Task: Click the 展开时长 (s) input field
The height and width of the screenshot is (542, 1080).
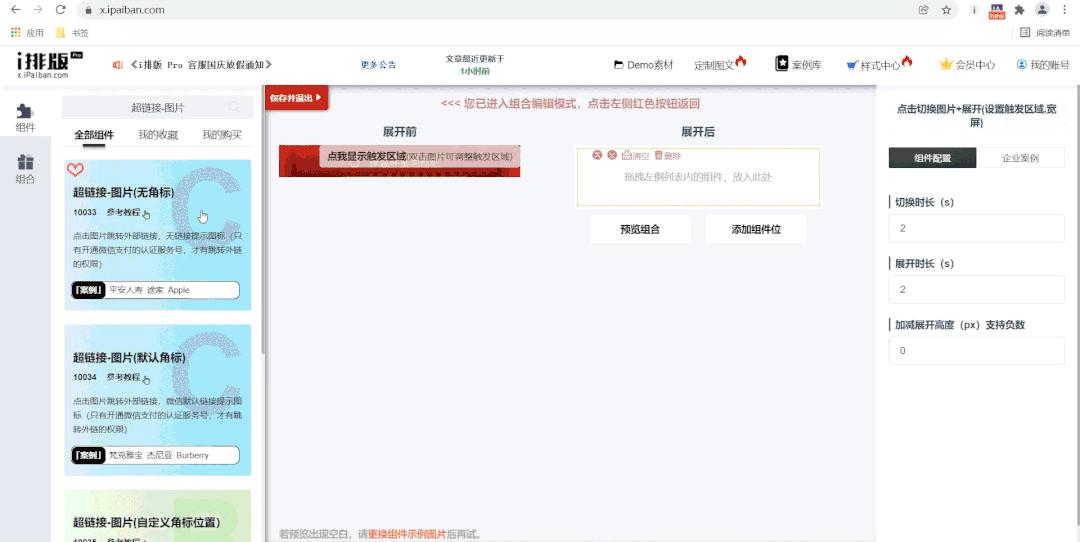Action: coord(977,289)
